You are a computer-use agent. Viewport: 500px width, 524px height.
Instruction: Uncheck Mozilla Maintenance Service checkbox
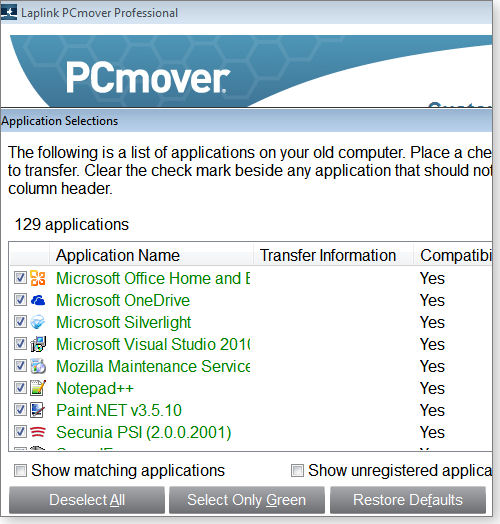pos(20,366)
